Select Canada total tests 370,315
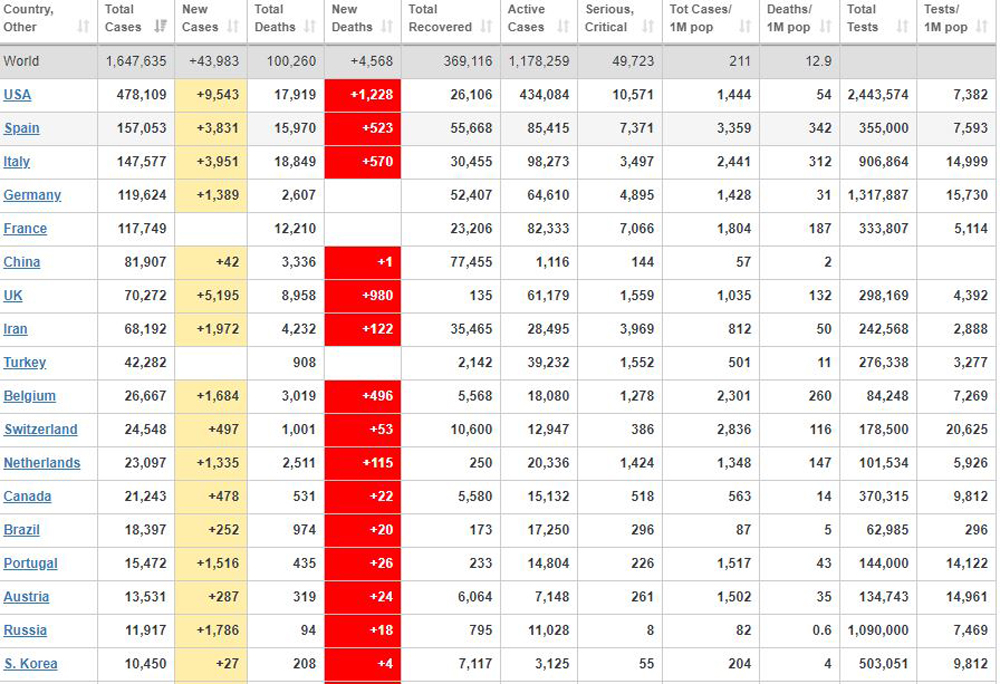Screen dimensions: 1000x684 pos(883,497)
